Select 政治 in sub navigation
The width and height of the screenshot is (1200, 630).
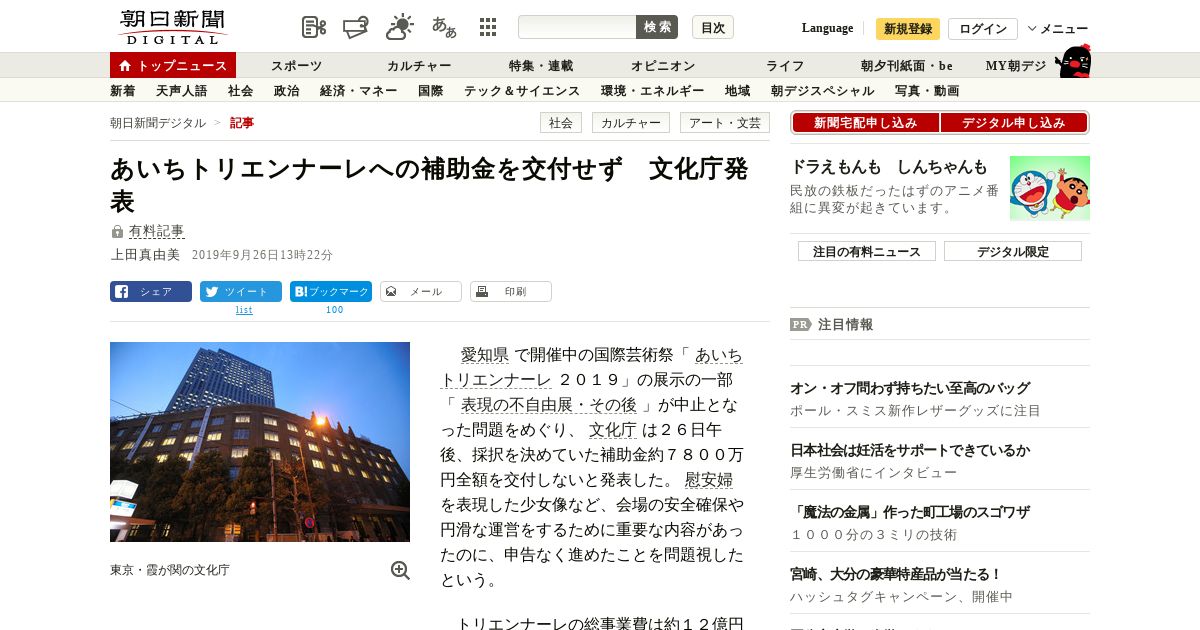tap(286, 91)
